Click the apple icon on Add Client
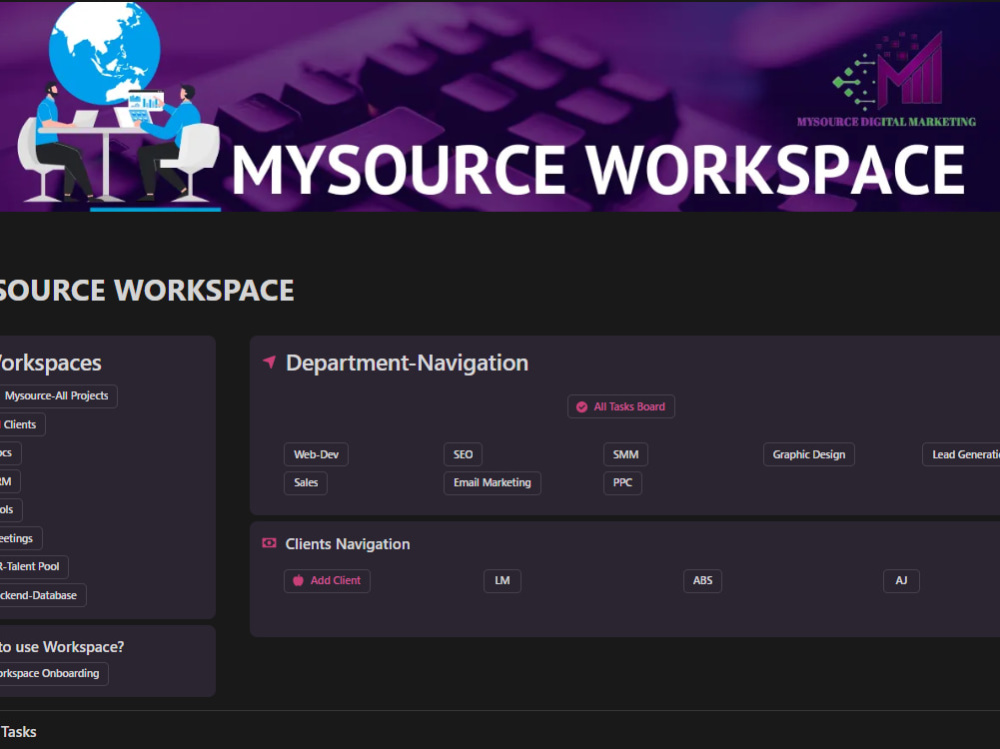This screenshot has width=1000, height=749. point(298,581)
